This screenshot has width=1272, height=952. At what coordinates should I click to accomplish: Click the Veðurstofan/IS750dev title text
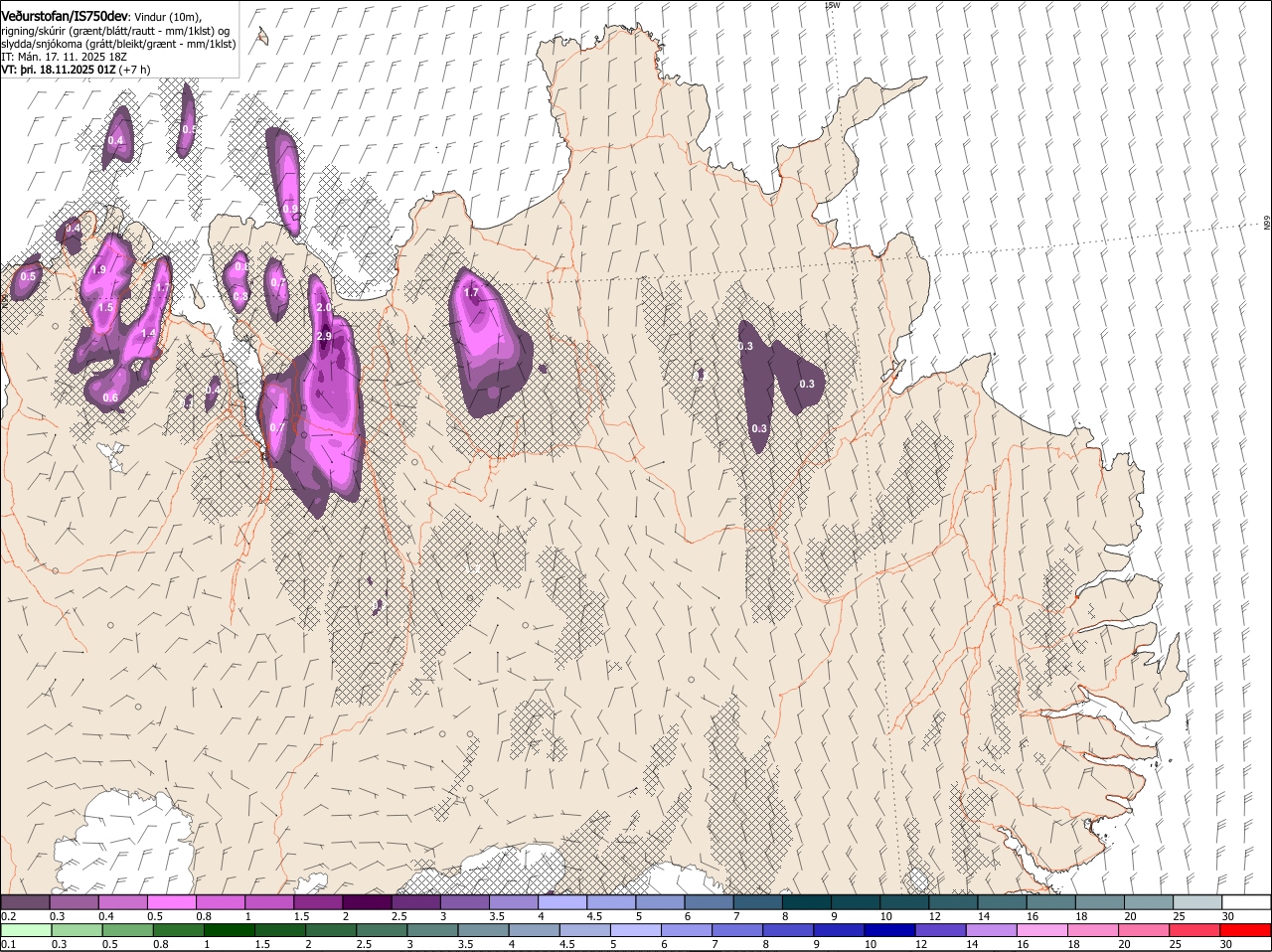point(65,15)
